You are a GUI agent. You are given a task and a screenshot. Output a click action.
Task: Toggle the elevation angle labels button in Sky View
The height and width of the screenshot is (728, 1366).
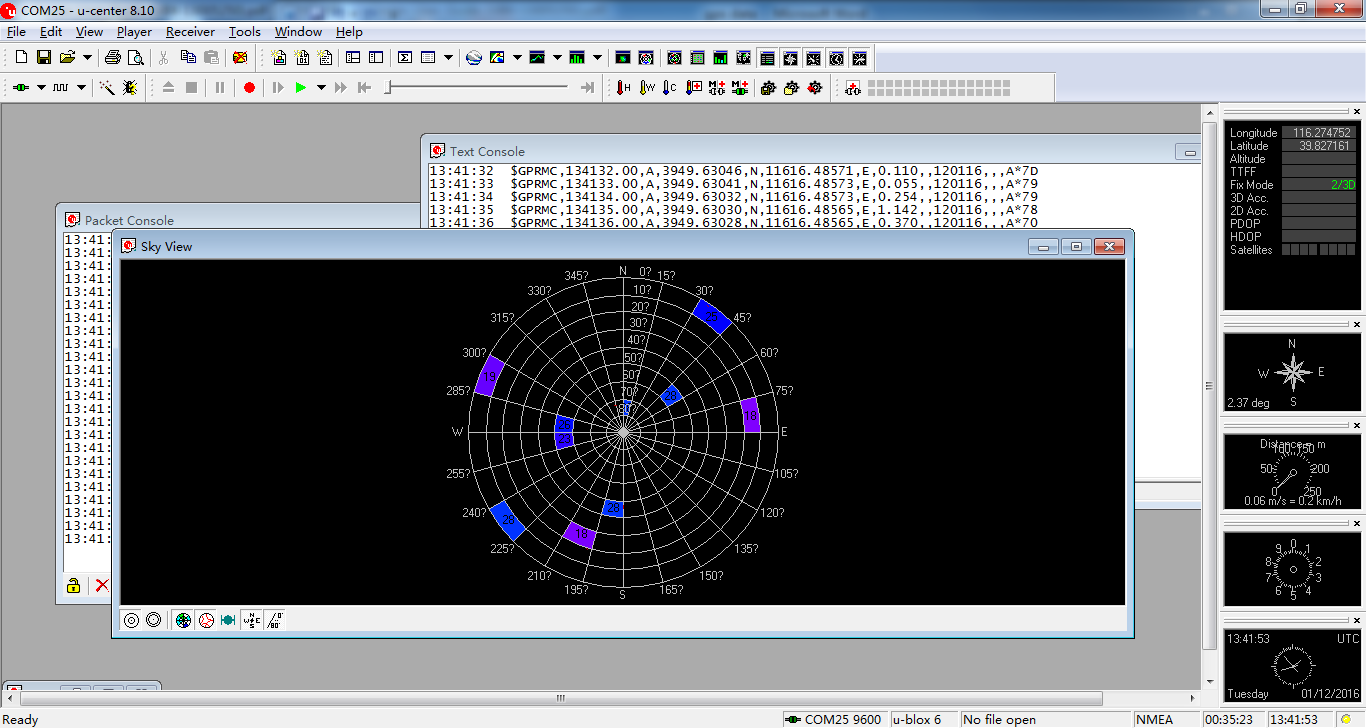coord(275,620)
